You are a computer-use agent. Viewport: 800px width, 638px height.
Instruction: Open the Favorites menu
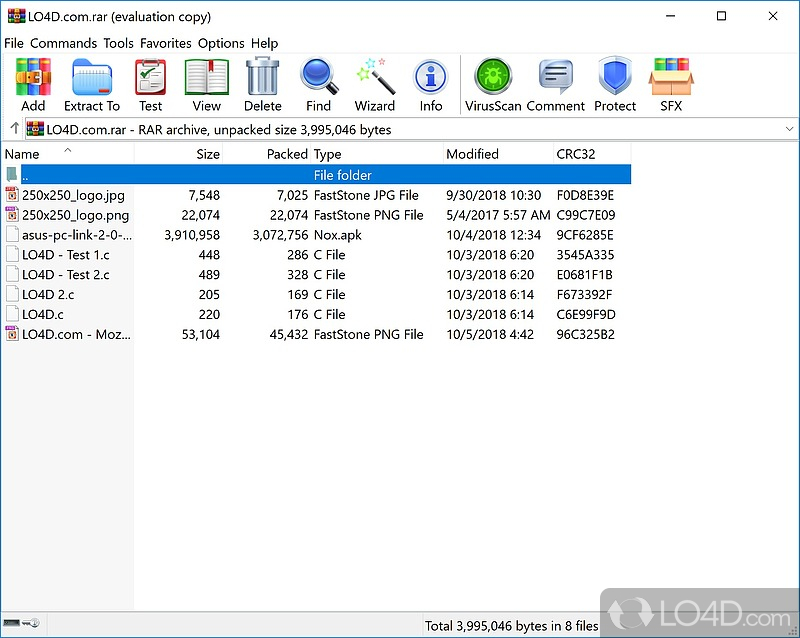pos(166,43)
